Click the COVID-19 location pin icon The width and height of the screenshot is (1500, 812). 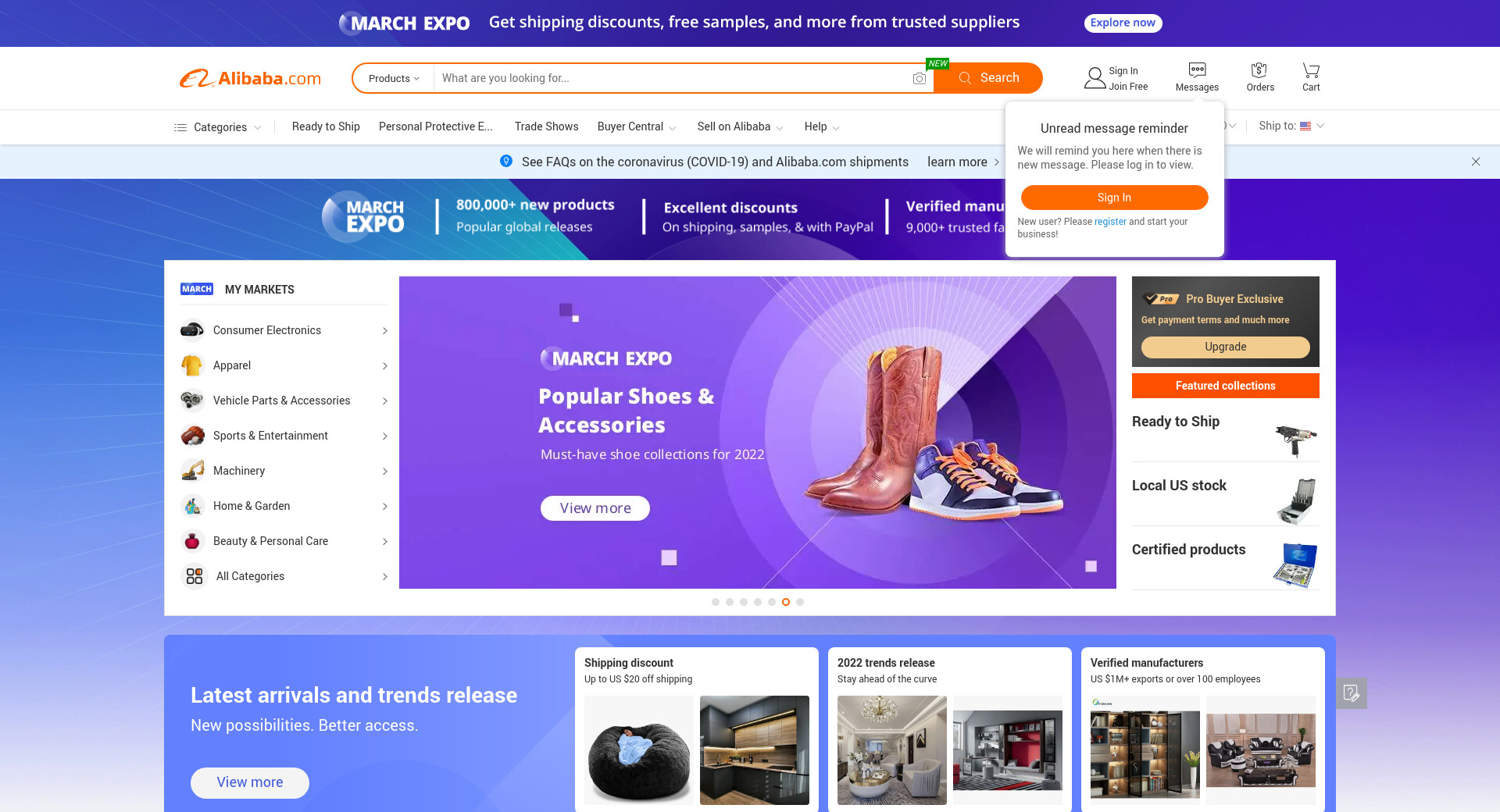(506, 161)
